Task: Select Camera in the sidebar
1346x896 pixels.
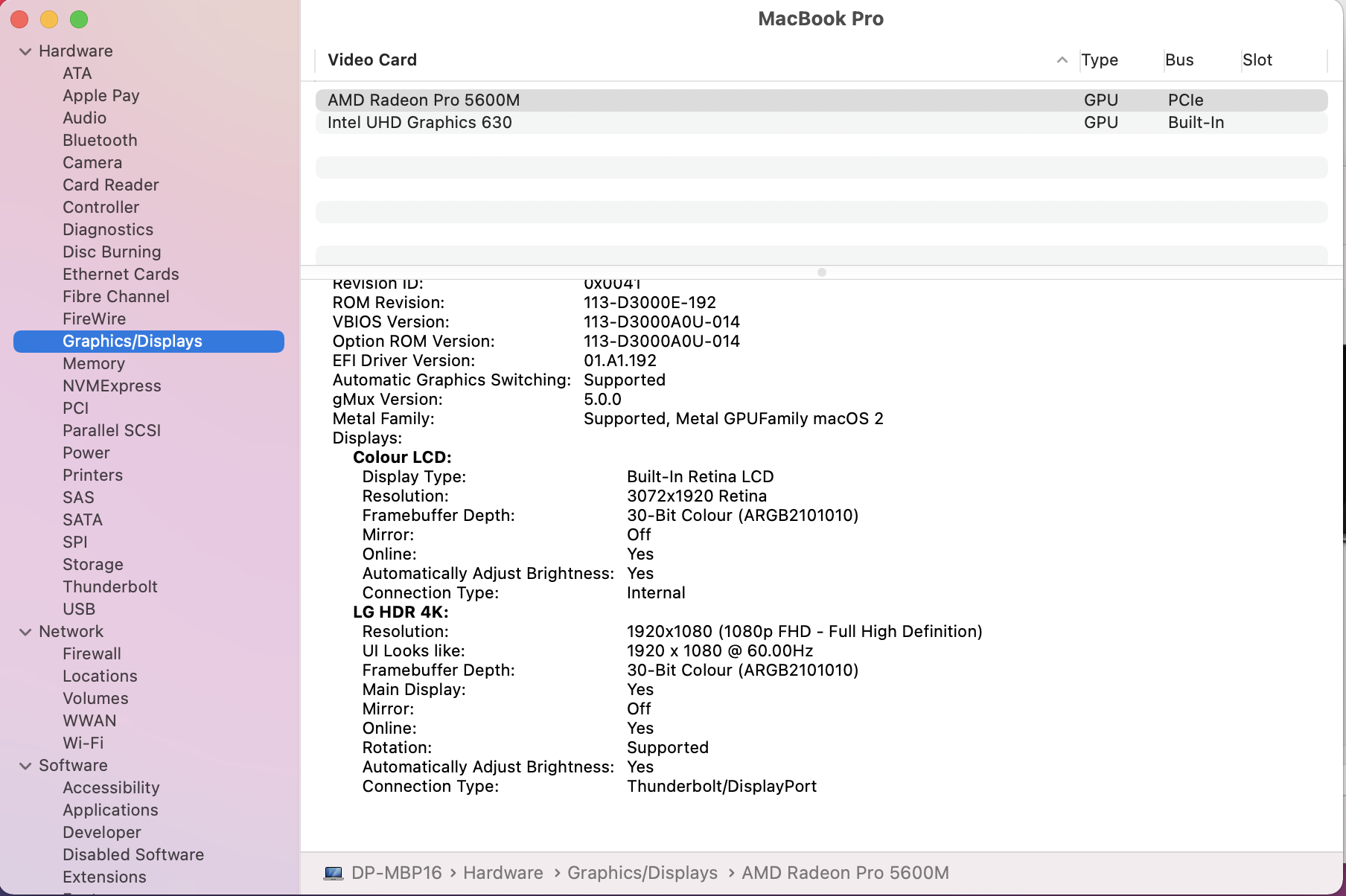Action: click(x=92, y=163)
